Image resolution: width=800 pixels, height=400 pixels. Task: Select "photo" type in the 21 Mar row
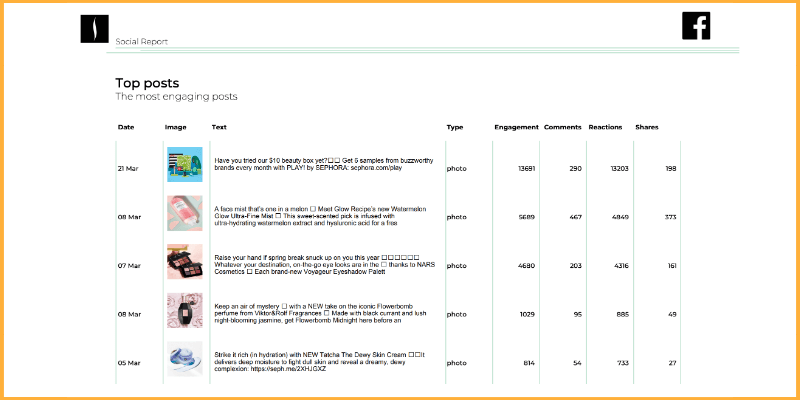[457, 169]
